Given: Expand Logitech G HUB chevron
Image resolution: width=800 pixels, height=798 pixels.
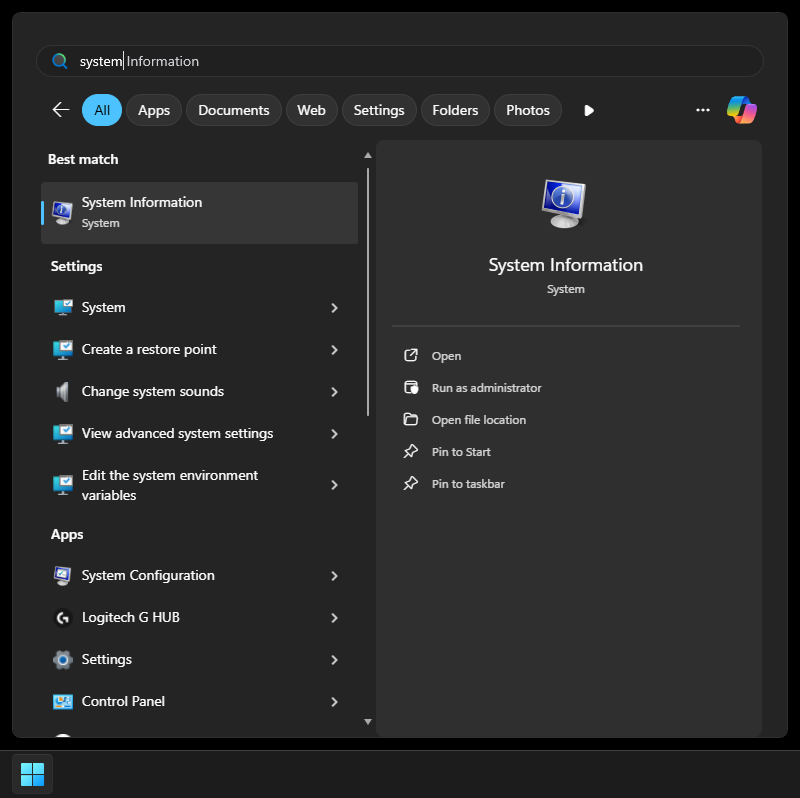Looking at the screenshot, I should pyautogui.click(x=334, y=618).
